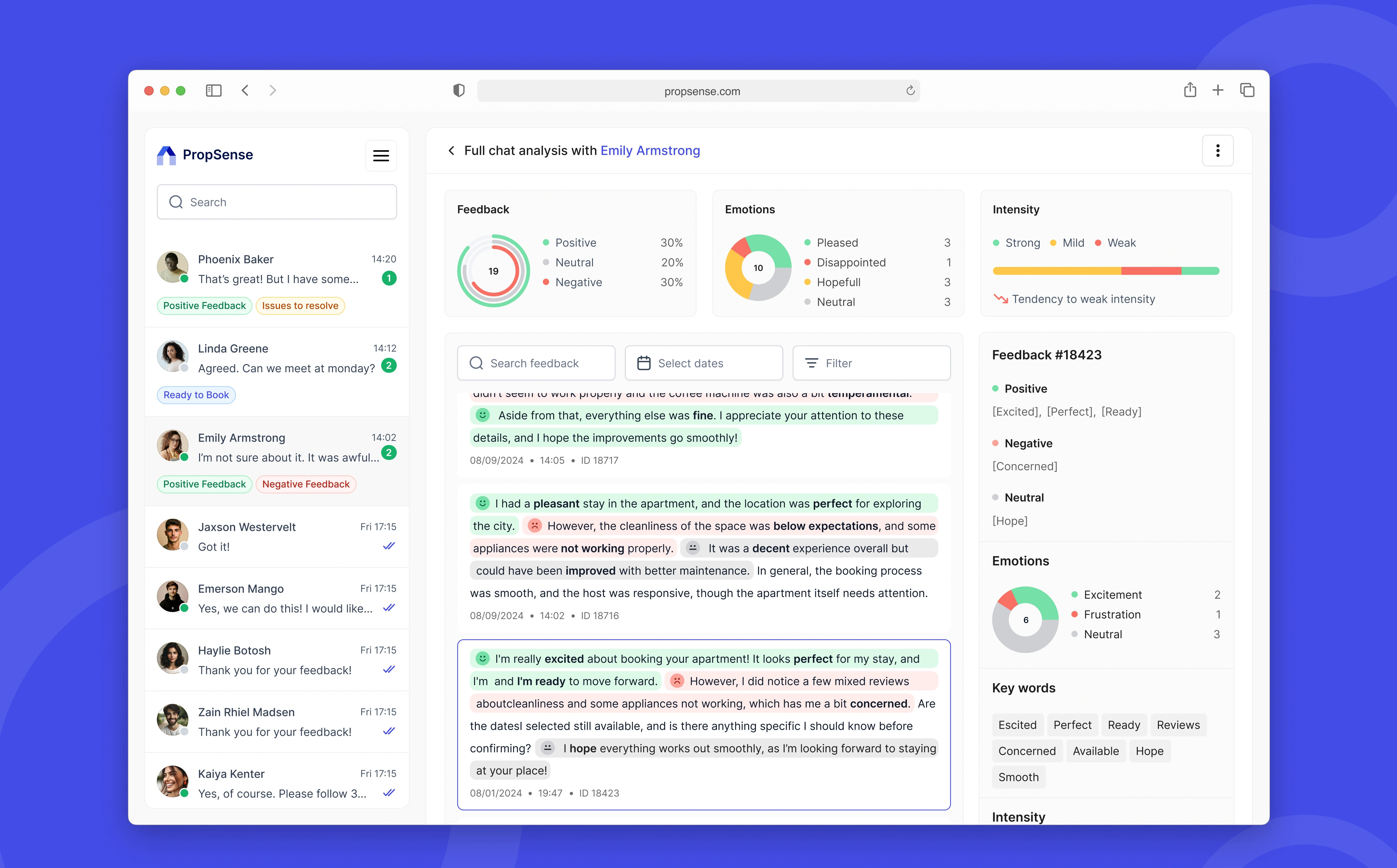Image resolution: width=1397 pixels, height=868 pixels.
Task: Click the happy emoji before 'Aside from that'
Action: click(483, 414)
